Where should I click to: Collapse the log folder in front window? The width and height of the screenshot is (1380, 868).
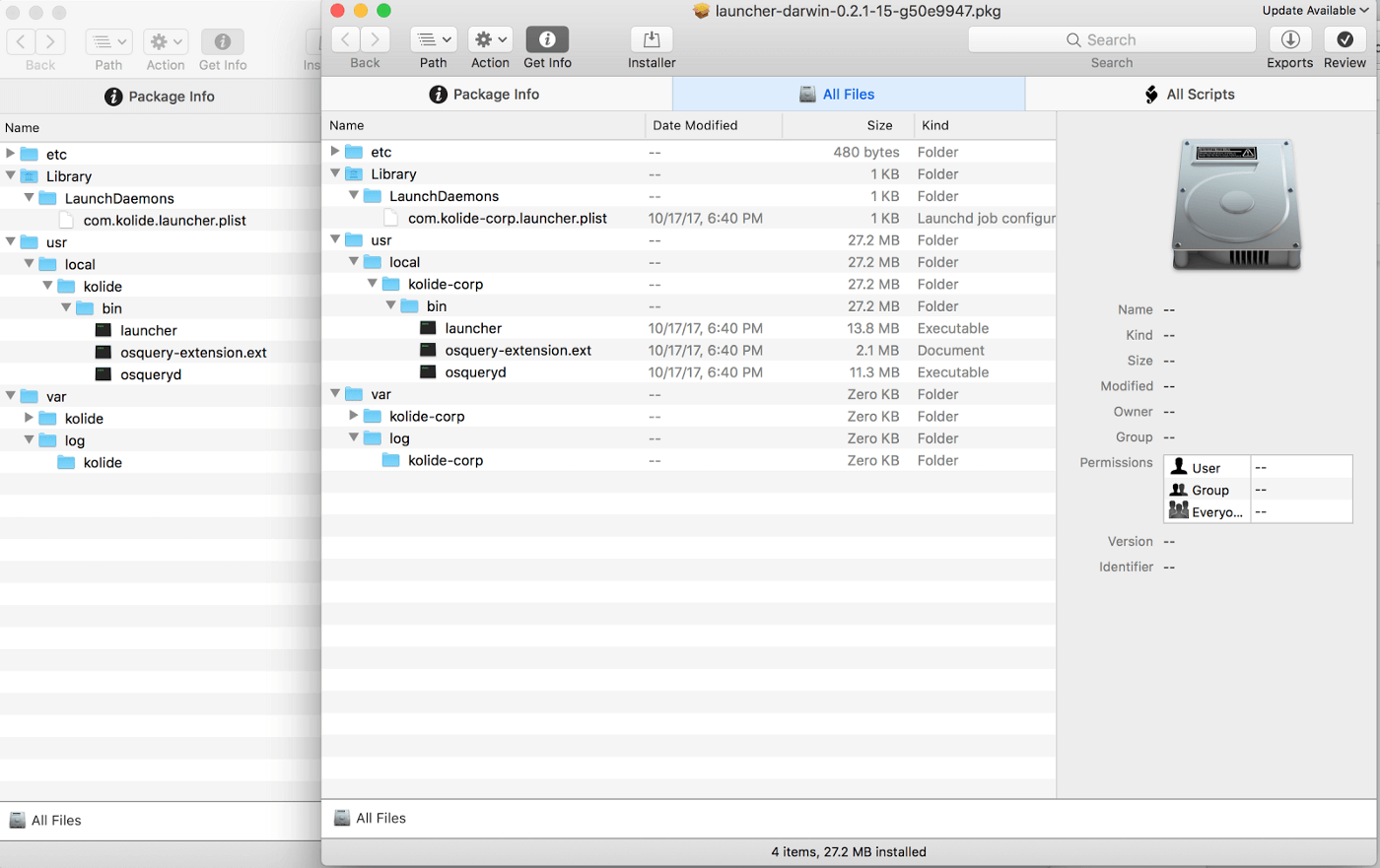(354, 437)
